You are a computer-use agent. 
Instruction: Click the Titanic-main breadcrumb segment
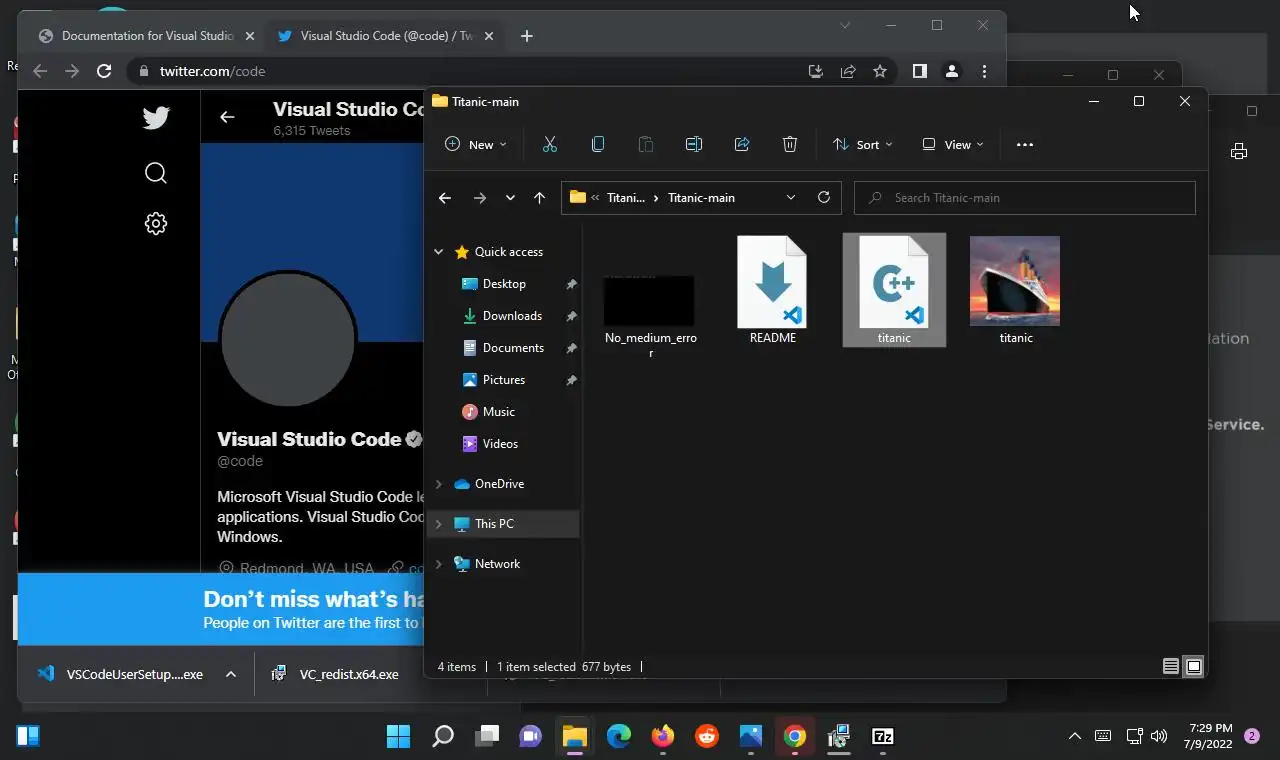(701, 198)
